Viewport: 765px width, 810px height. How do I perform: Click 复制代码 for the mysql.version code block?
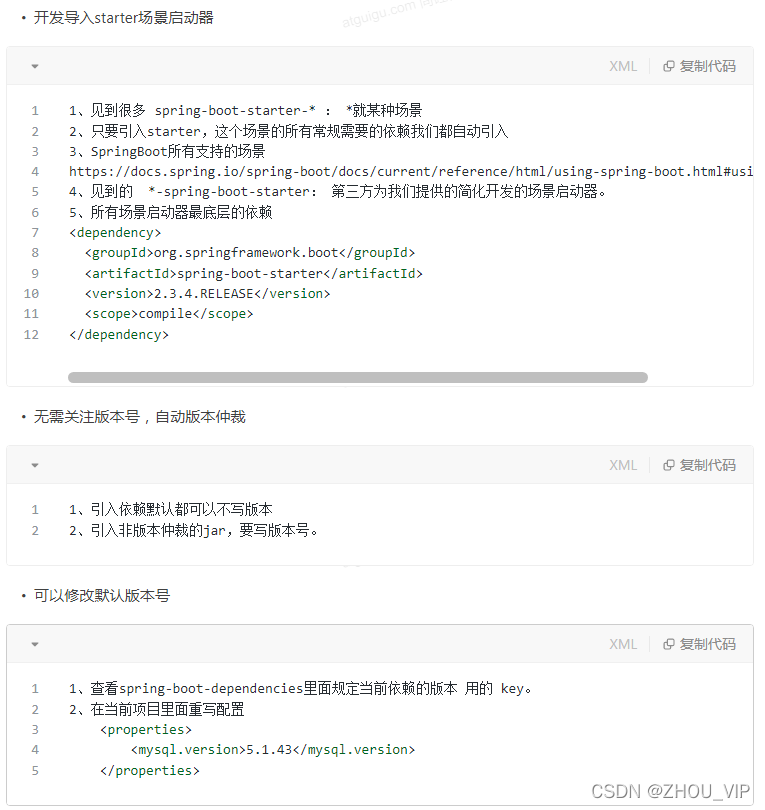699,644
